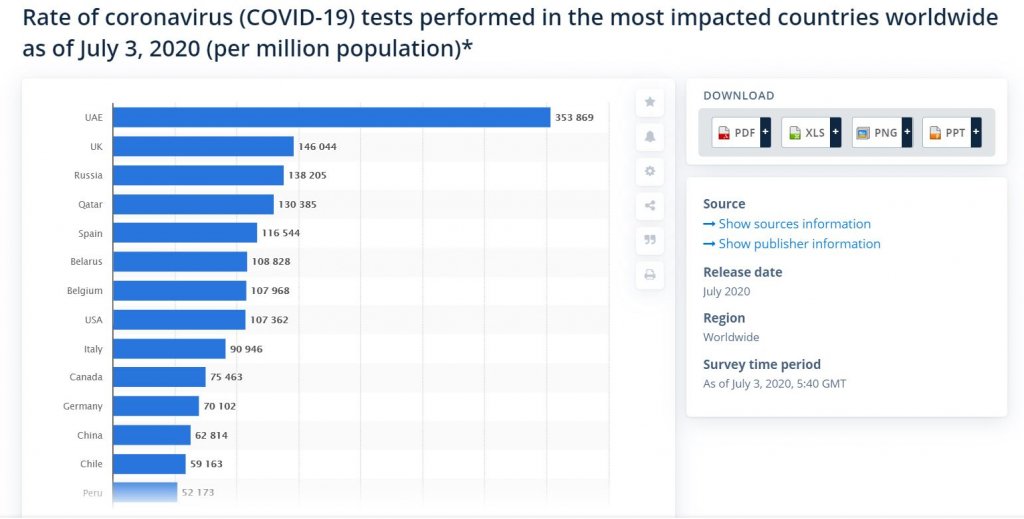Click the quotation mark citation icon
1024x519 pixels.
[x=650, y=240]
